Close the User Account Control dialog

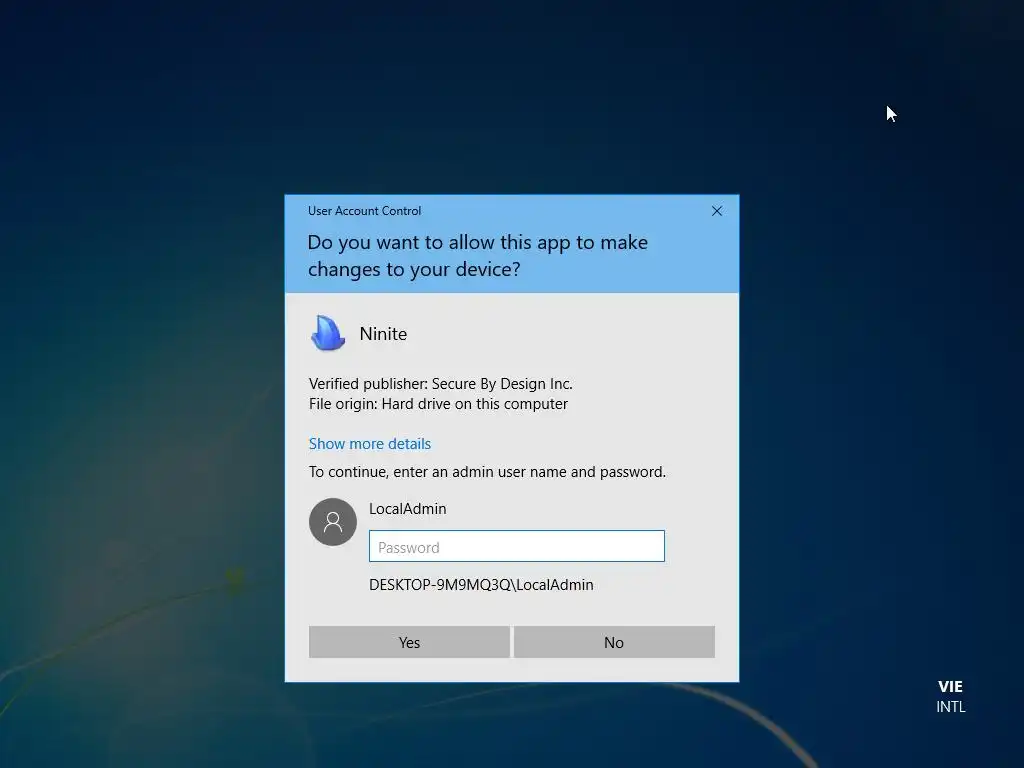(x=716, y=211)
